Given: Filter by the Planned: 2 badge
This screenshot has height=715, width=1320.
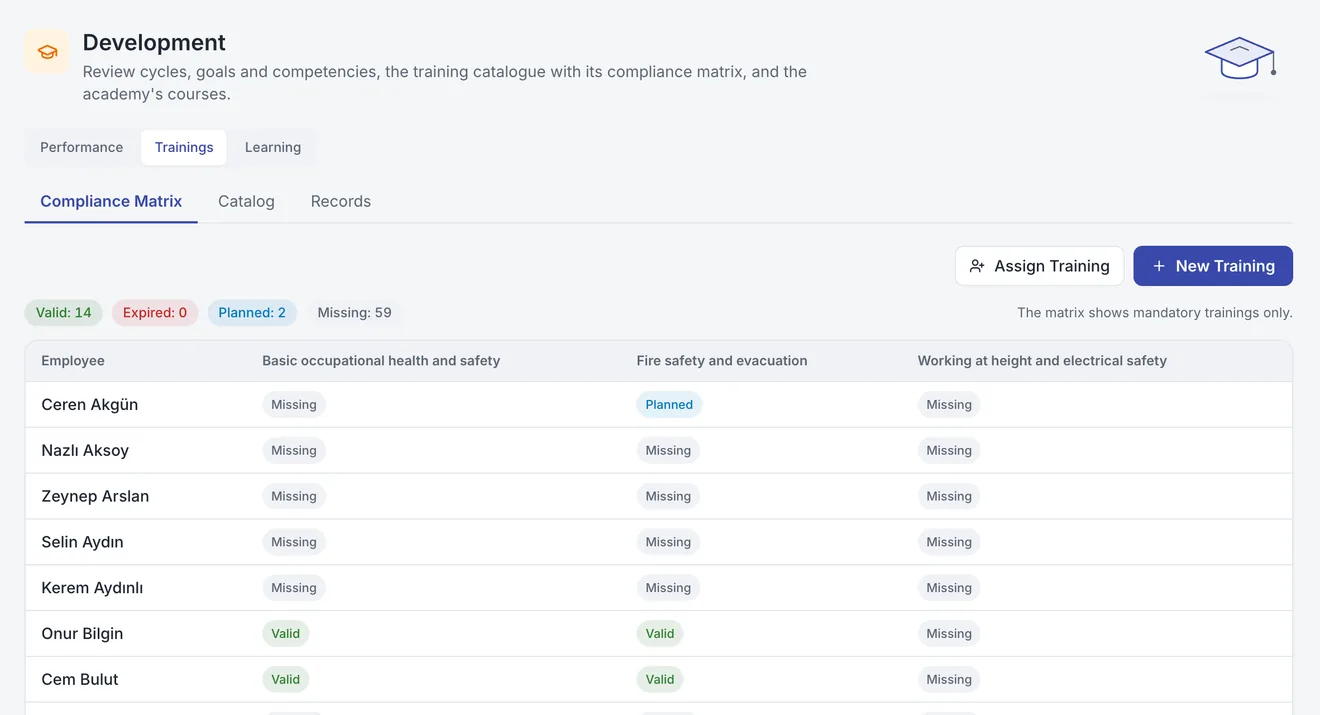Looking at the screenshot, I should (x=252, y=313).
